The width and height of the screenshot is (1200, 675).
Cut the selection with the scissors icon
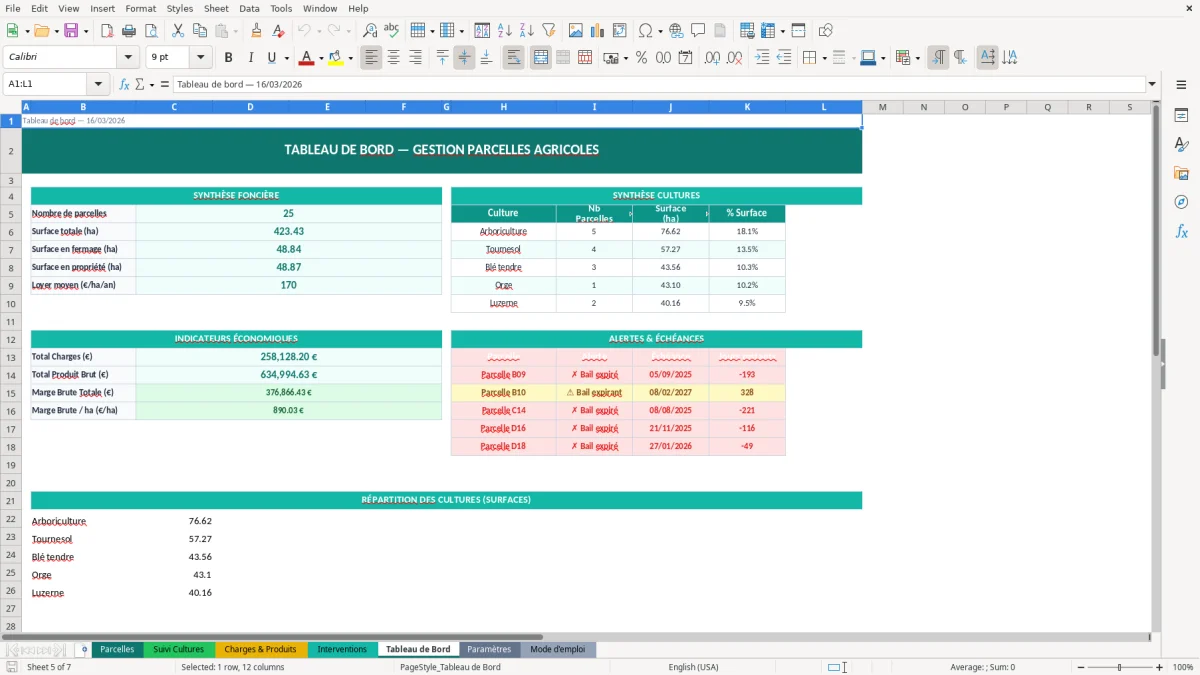click(x=178, y=31)
